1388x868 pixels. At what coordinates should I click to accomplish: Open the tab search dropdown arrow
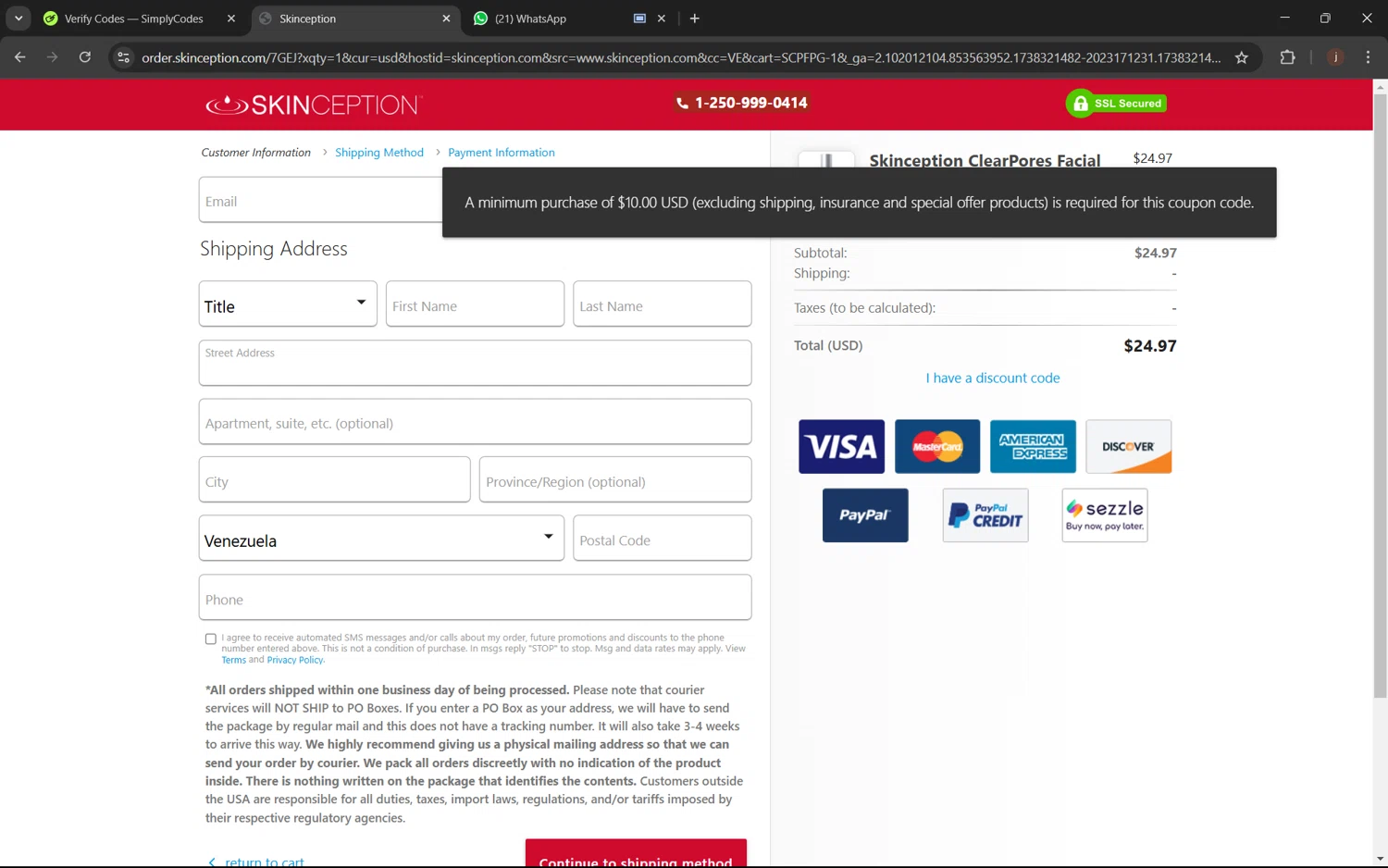(x=19, y=19)
